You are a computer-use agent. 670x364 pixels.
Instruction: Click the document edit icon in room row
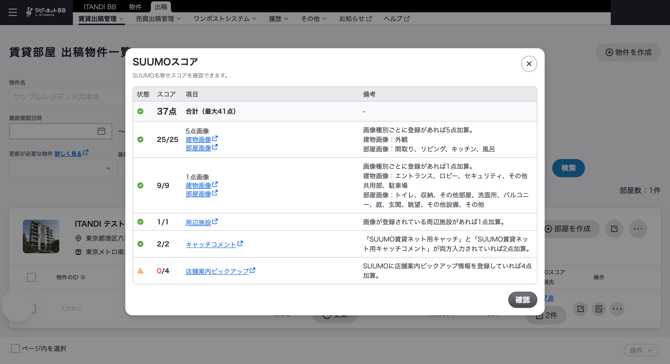coord(599,308)
